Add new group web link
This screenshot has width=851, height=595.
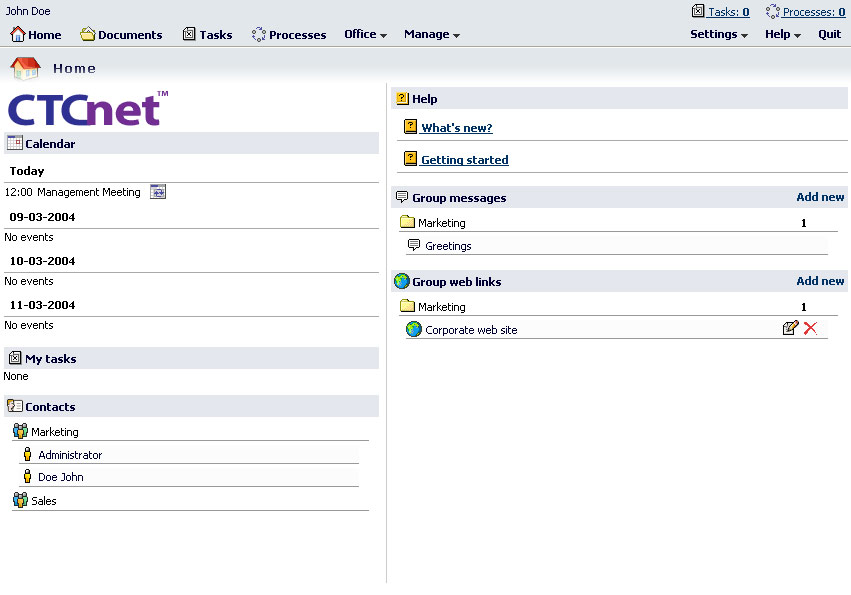pyautogui.click(x=820, y=281)
